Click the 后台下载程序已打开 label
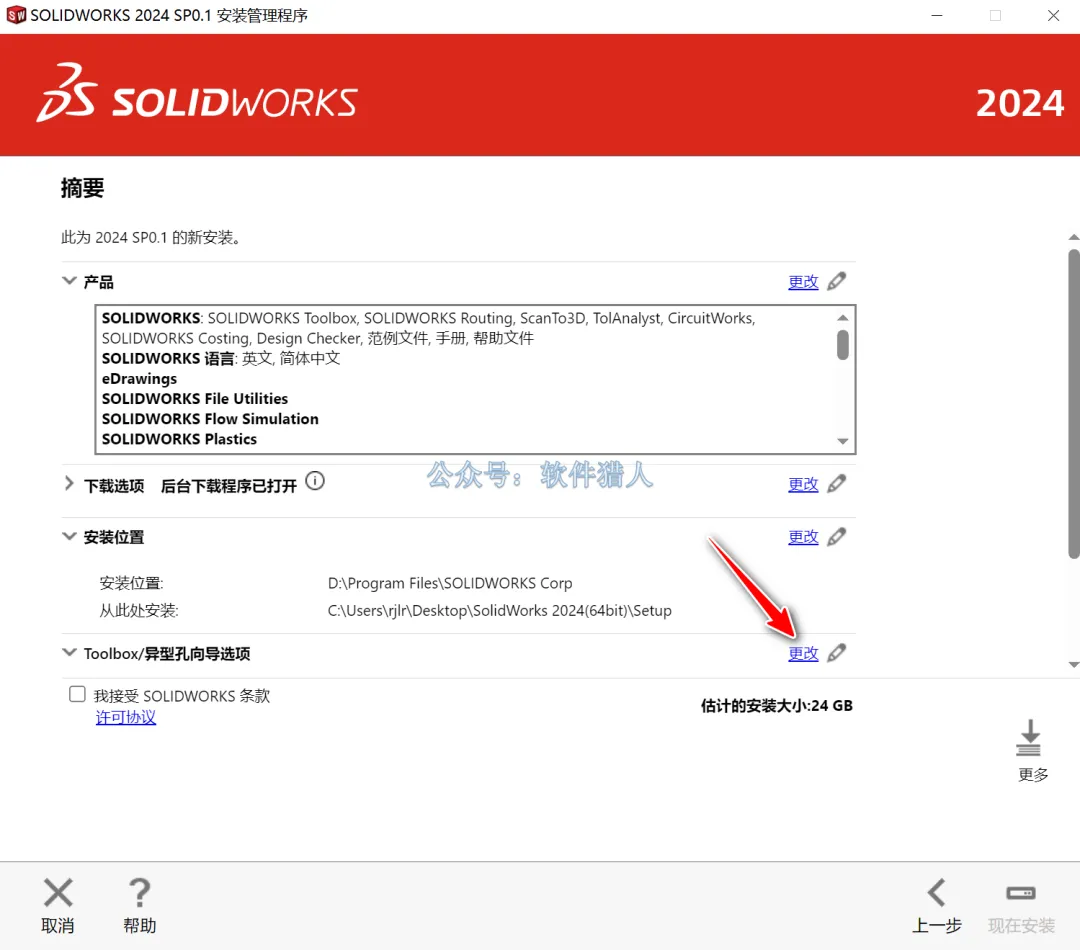This screenshot has width=1080, height=950. pos(229,486)
